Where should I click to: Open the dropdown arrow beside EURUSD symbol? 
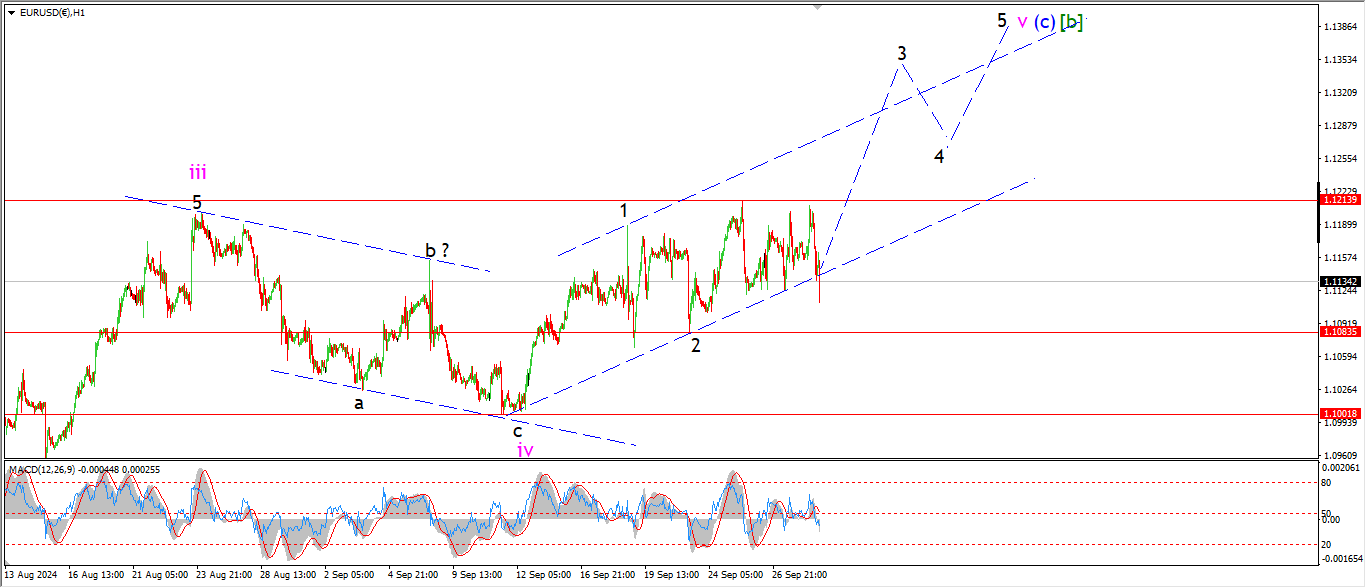[11, 13]
